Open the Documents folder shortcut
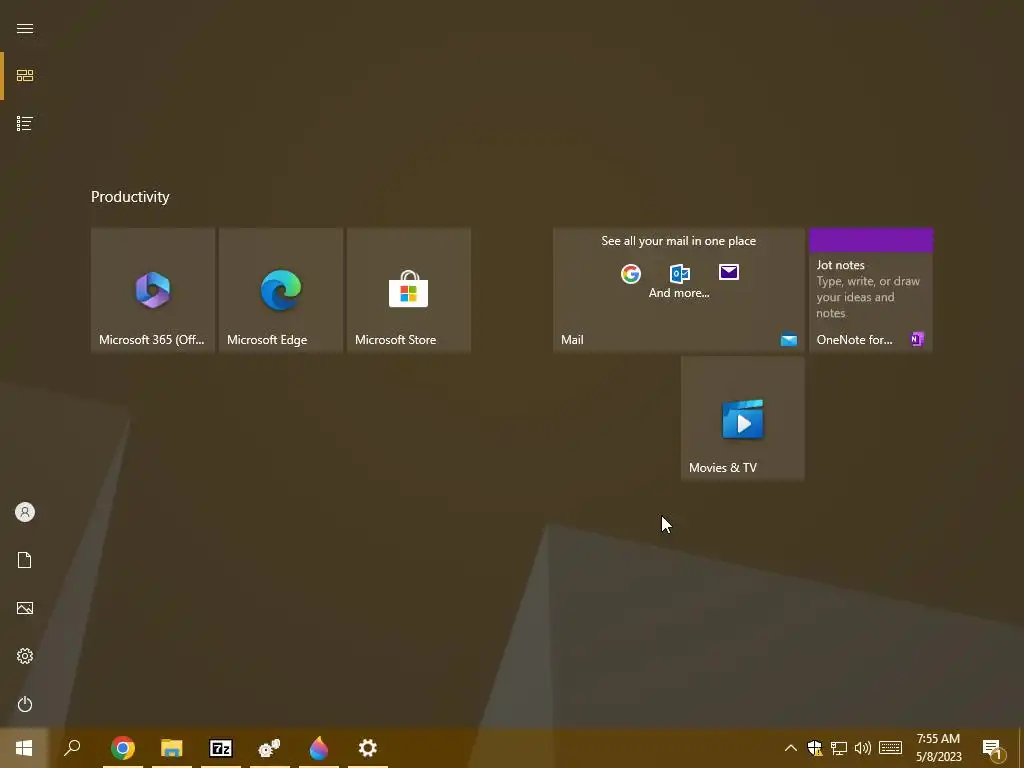This screenshot has width=1024, height=768. [x=25, y=560]
